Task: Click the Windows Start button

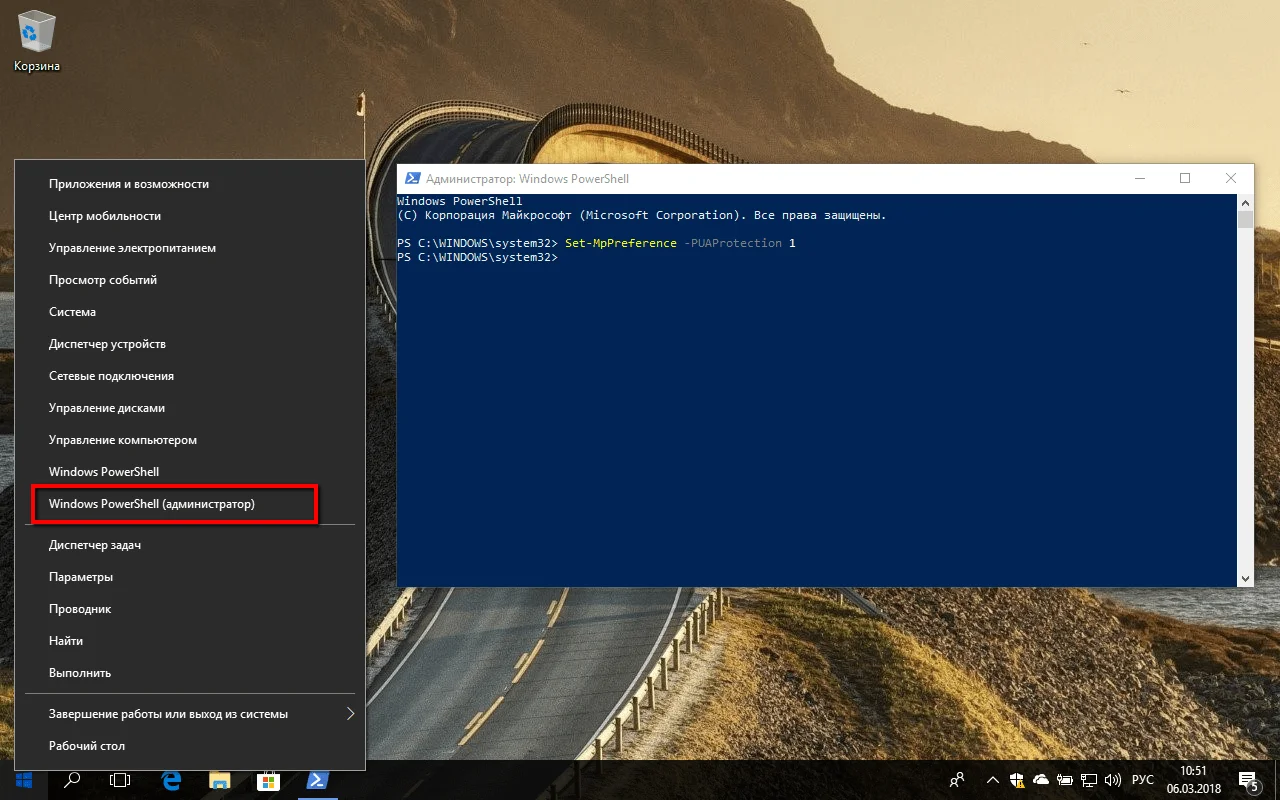Action: (x=22, y=780)
